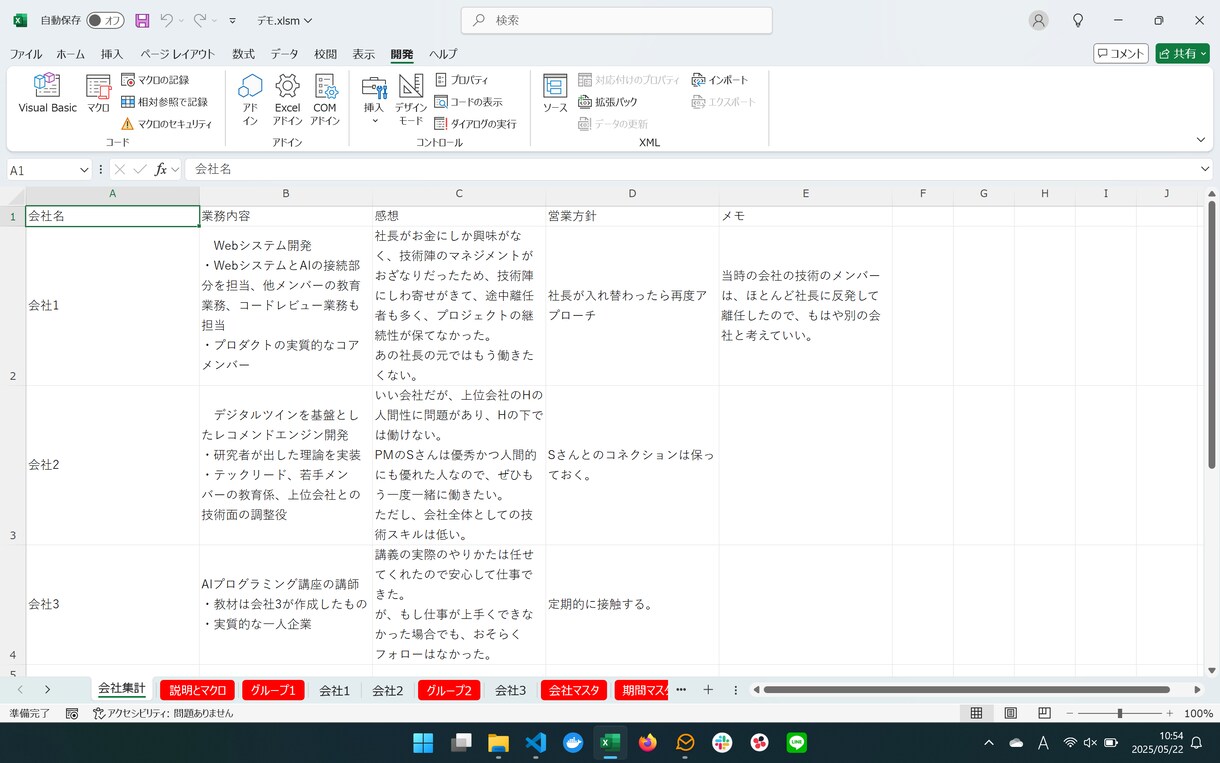
Task: Open the Add-ins (アドイン) button
Action: 250,100
